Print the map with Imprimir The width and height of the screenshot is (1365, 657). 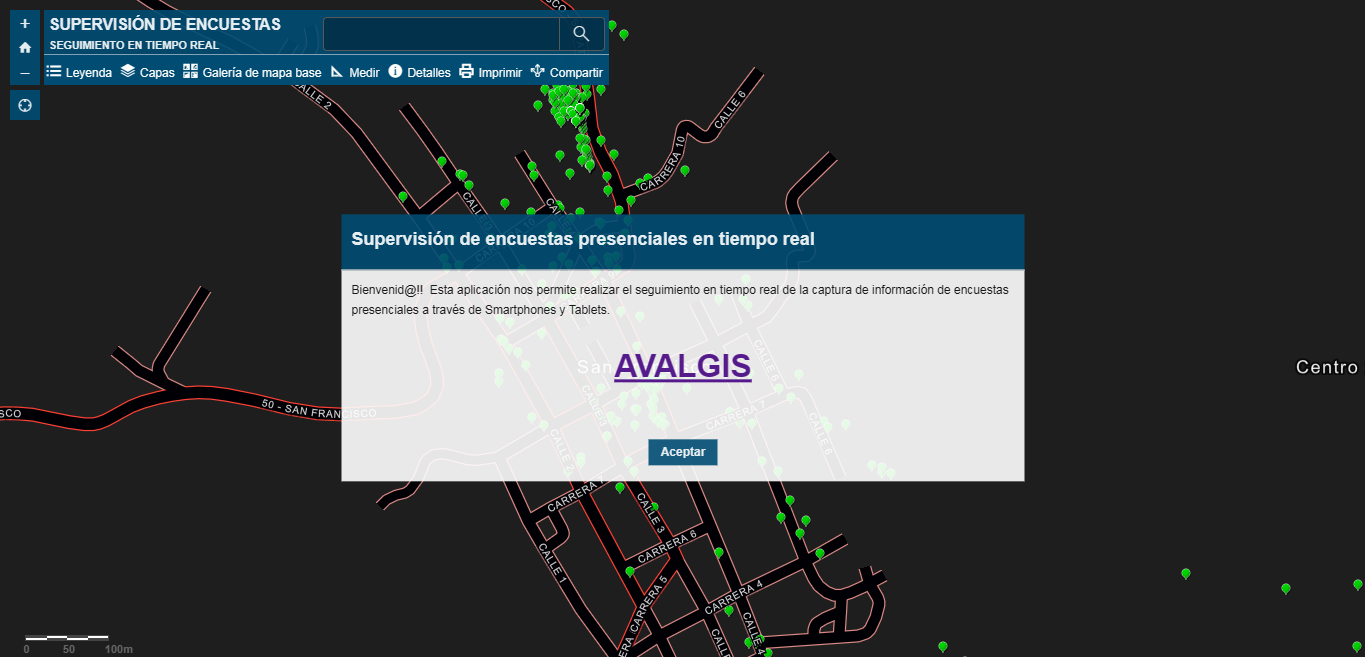490,72
